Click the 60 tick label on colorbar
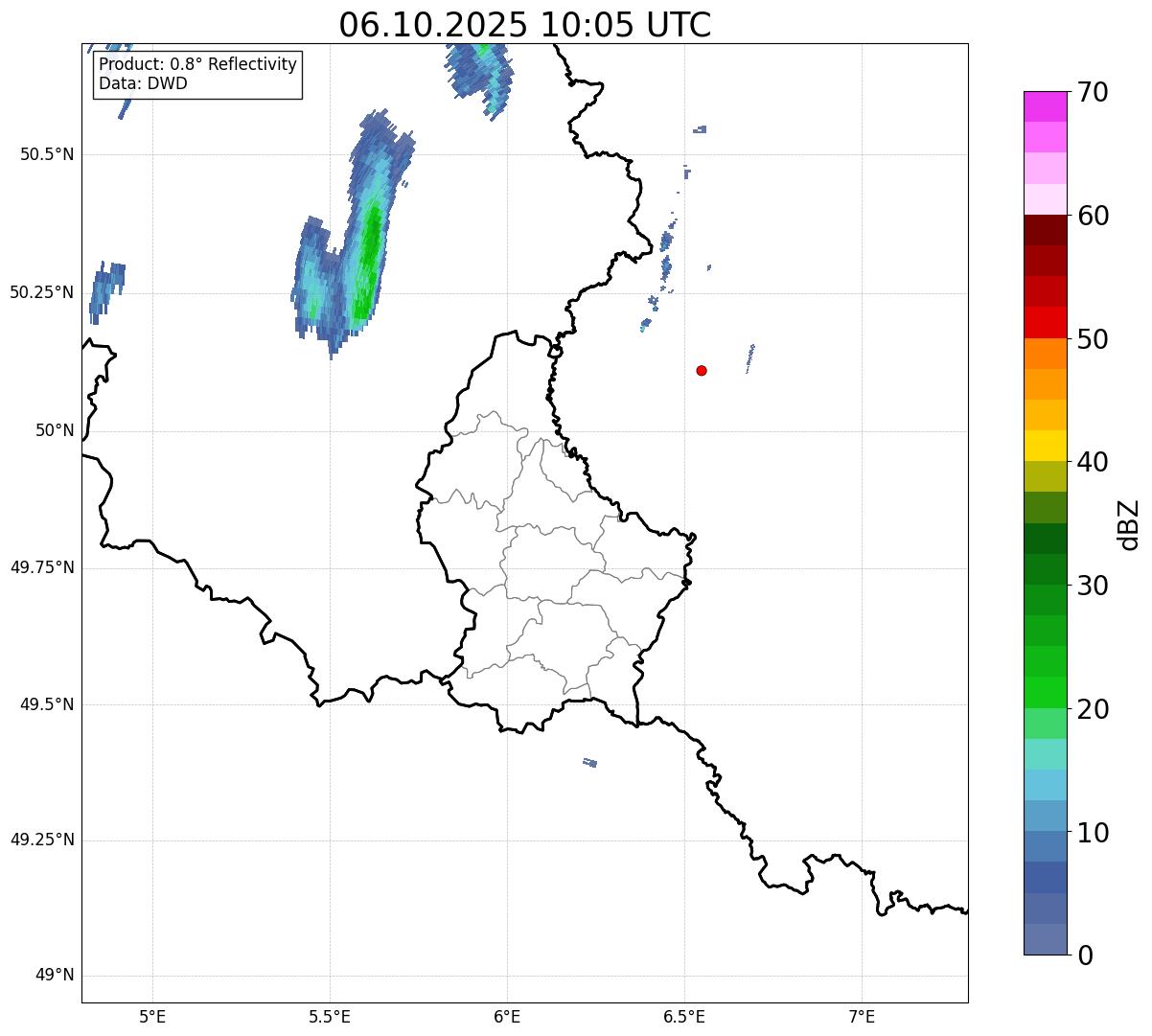Screen dimensions: 1152x1036 [x=1092, y=216]
